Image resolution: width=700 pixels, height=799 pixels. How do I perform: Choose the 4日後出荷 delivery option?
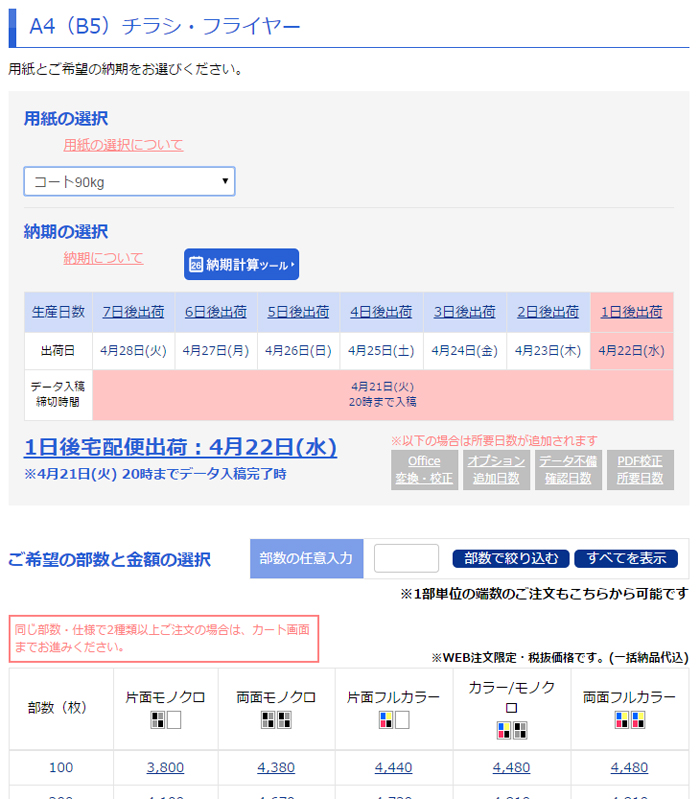point(381,312)
